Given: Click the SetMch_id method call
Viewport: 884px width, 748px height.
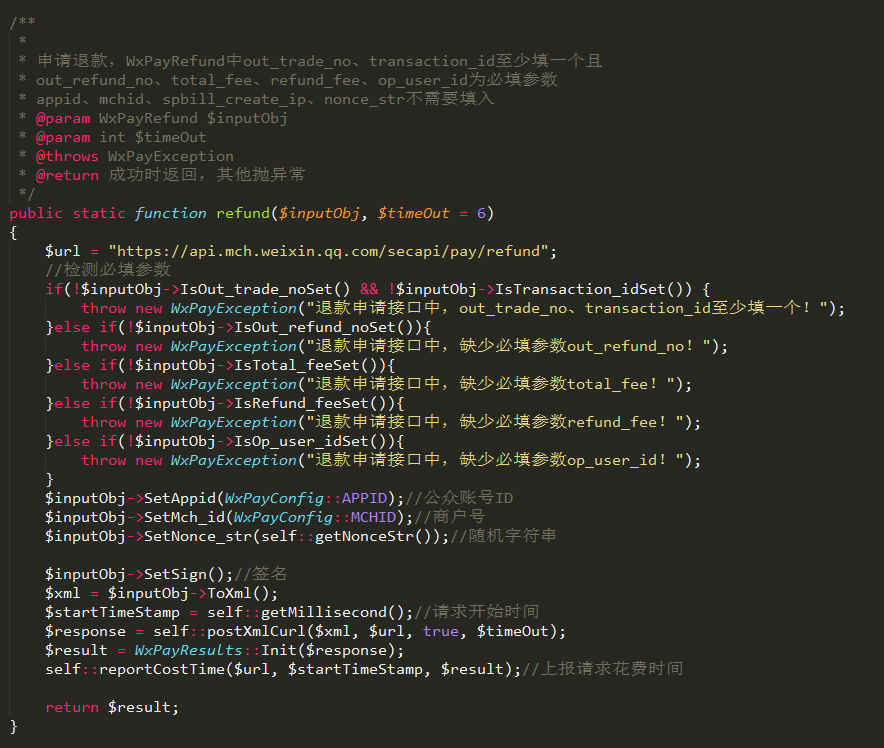Looking at the screenshot, I should [184, 517].
